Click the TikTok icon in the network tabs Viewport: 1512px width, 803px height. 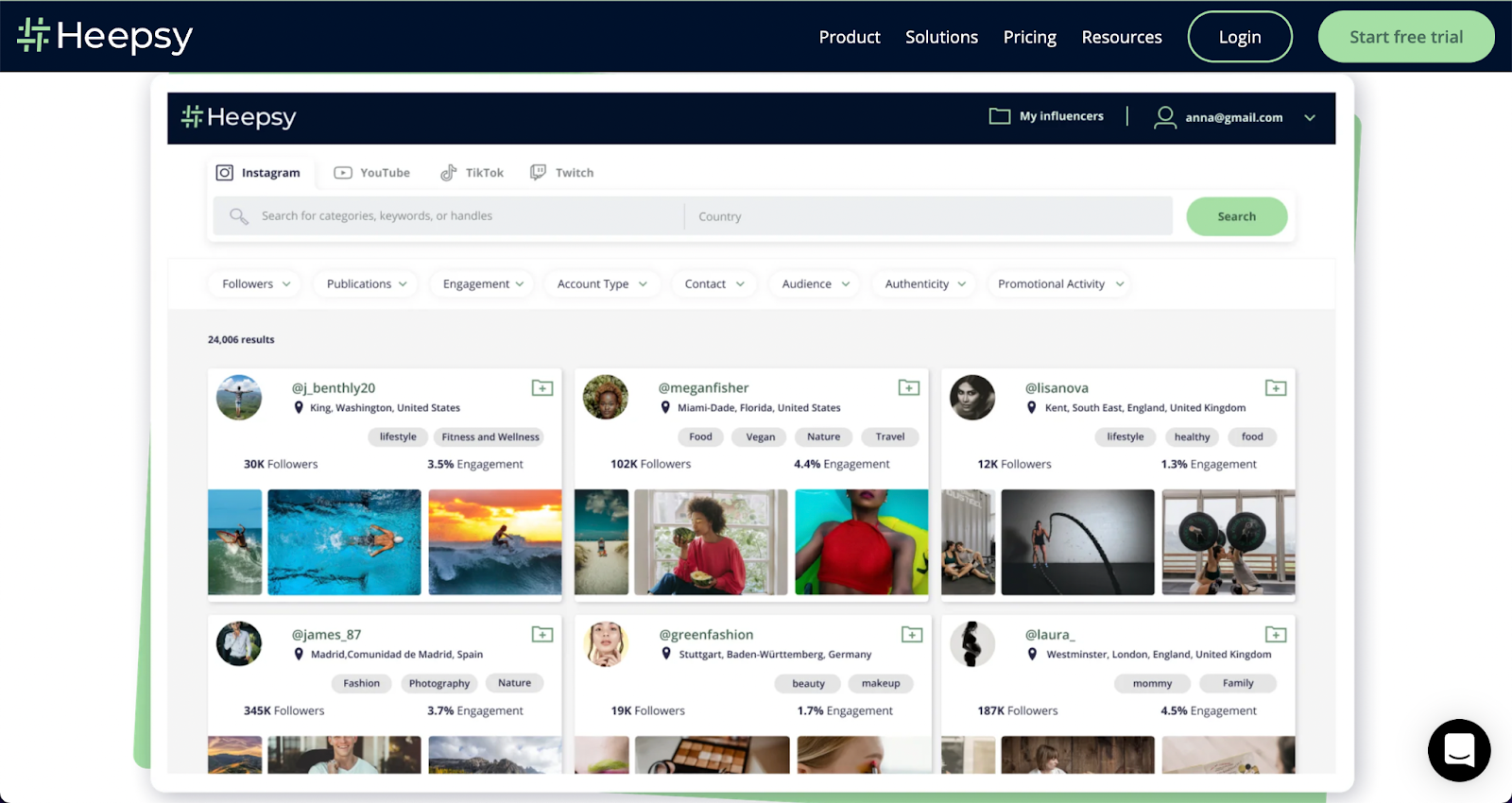(x=449, y=173)
